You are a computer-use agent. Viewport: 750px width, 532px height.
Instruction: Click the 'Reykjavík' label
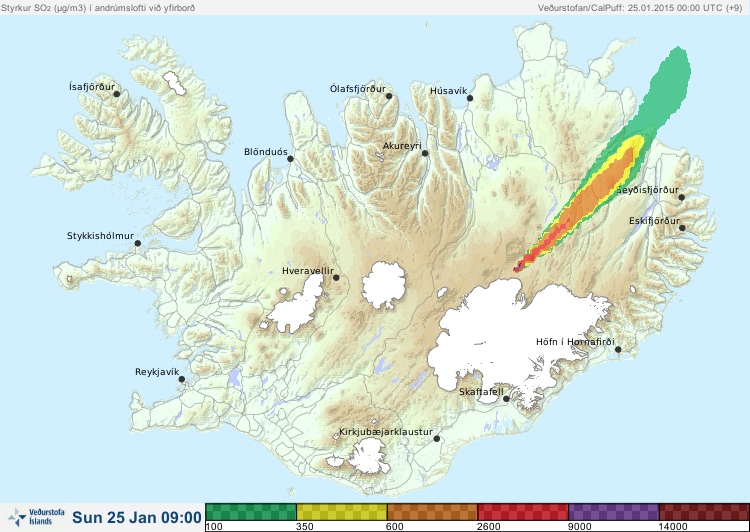pyautogui.click(x=157, y=372)
